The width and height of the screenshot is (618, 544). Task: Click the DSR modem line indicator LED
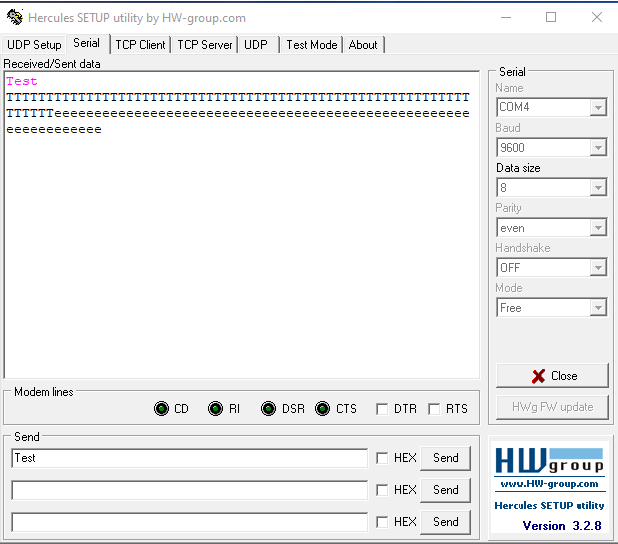point(268,409)
